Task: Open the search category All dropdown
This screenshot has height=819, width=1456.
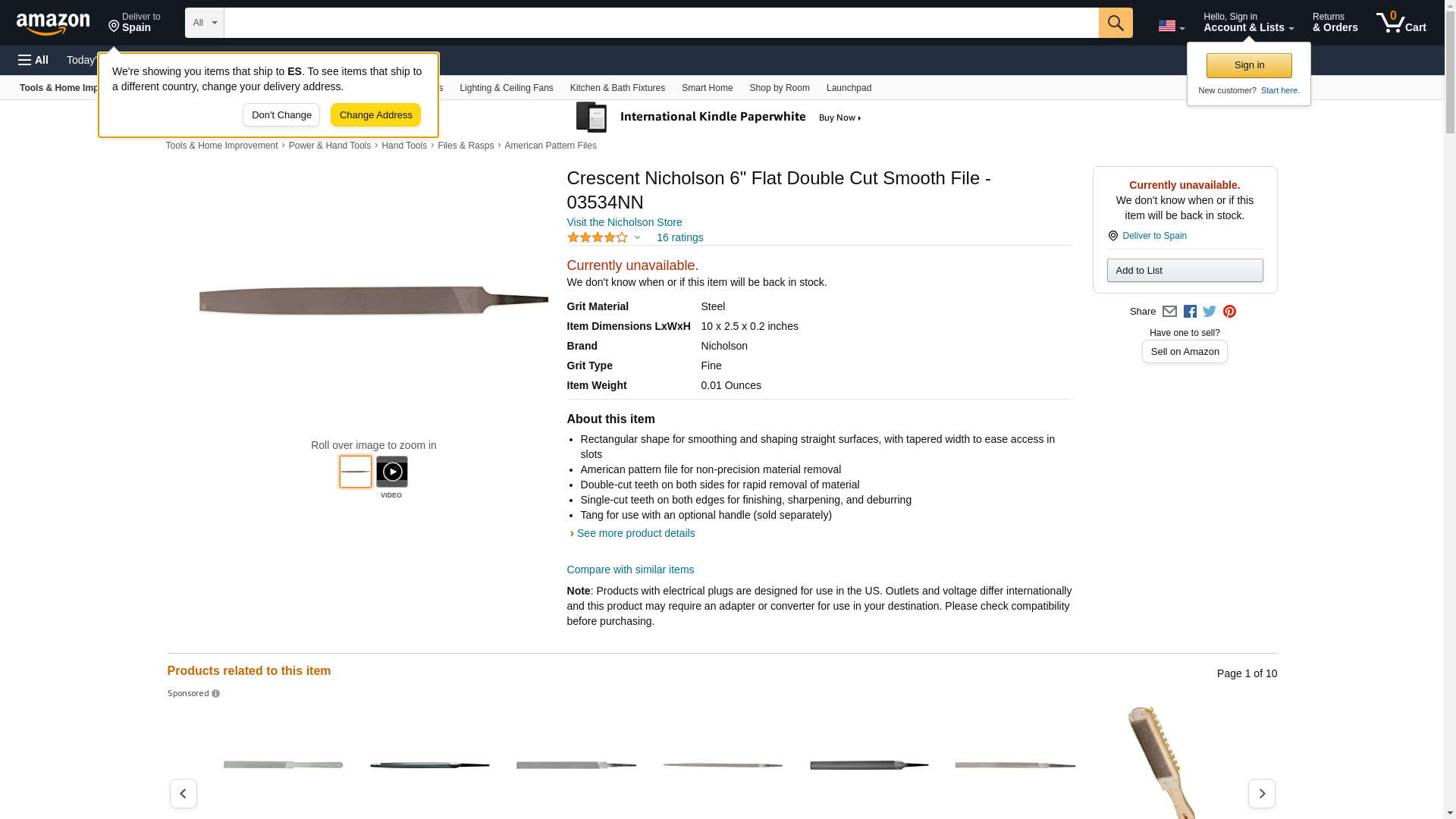Action: click(x=204, y=23)
